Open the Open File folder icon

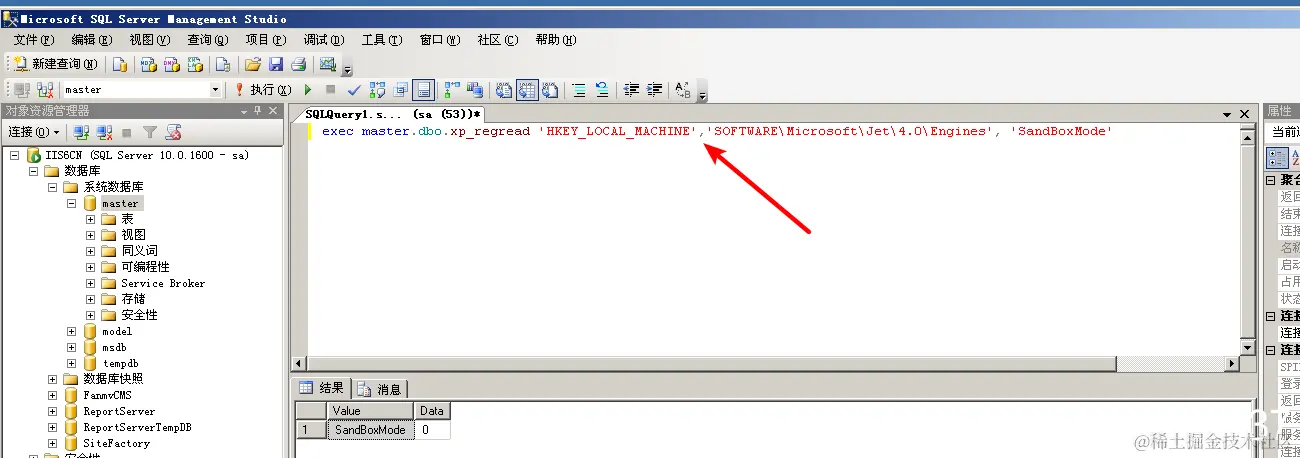pyautogui.click(x=253, y=65)
